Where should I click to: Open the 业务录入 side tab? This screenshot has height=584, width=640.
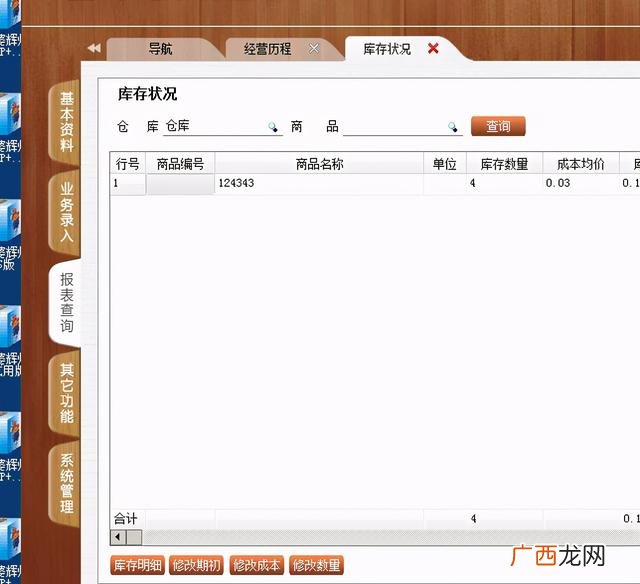(x=66, y=213)
